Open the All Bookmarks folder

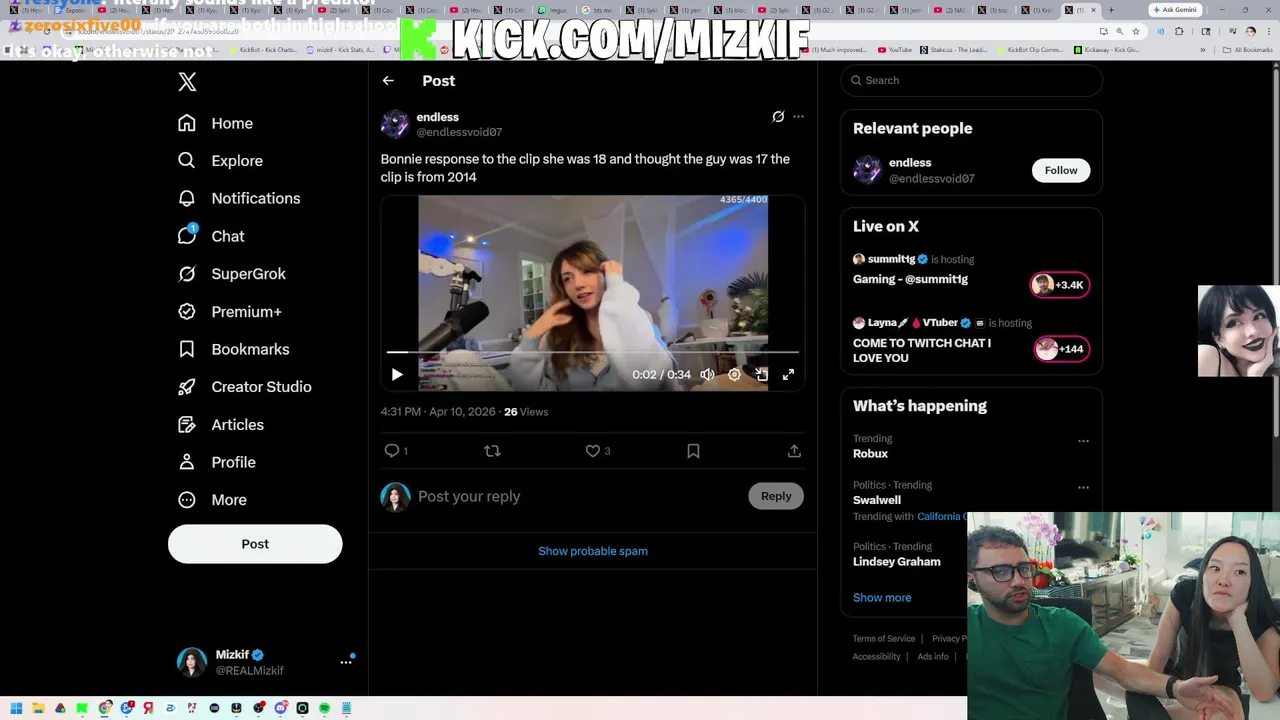click(1248, 49)
